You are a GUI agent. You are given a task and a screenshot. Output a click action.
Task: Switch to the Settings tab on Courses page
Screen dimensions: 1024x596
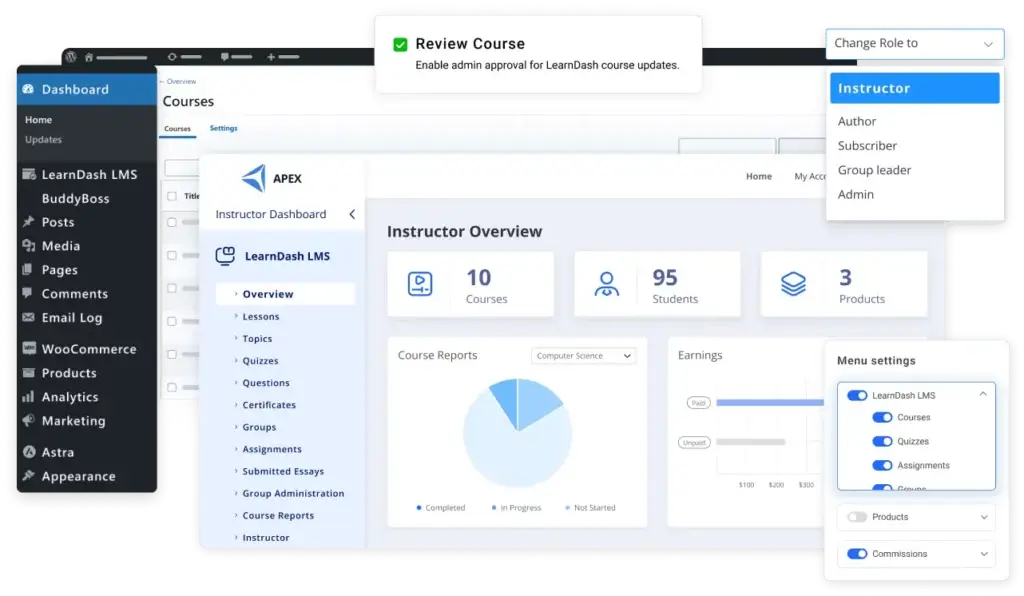(x=223, y=128)
